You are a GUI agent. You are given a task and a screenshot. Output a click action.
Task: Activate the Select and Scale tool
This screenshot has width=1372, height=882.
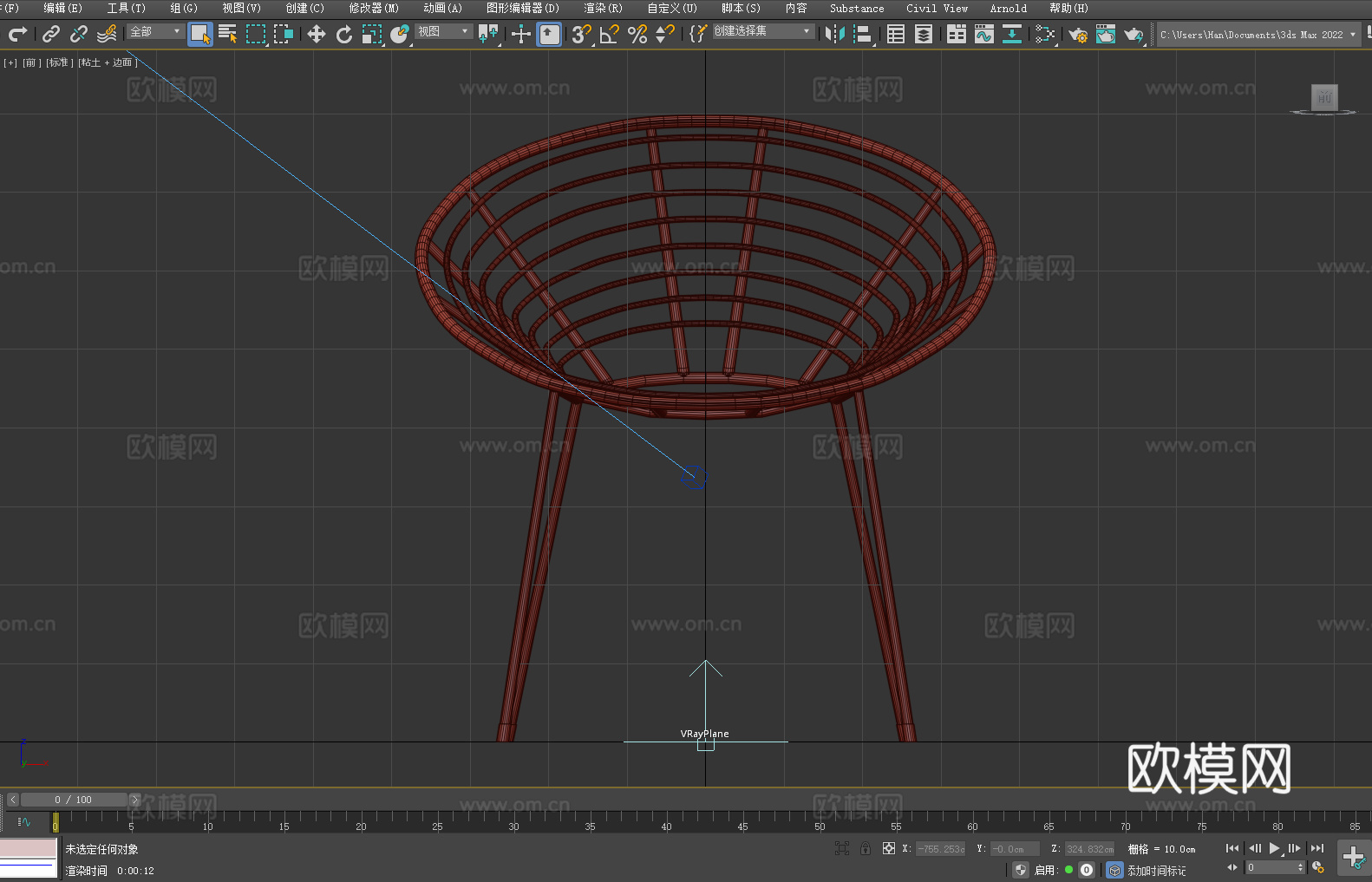[372, 34]
